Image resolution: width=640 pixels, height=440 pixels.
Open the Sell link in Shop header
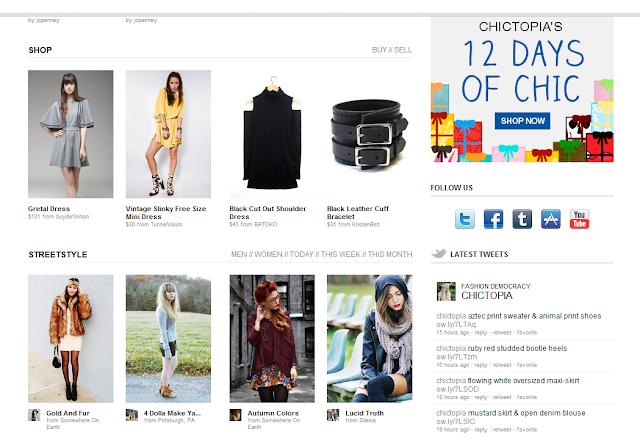[403, 50]
